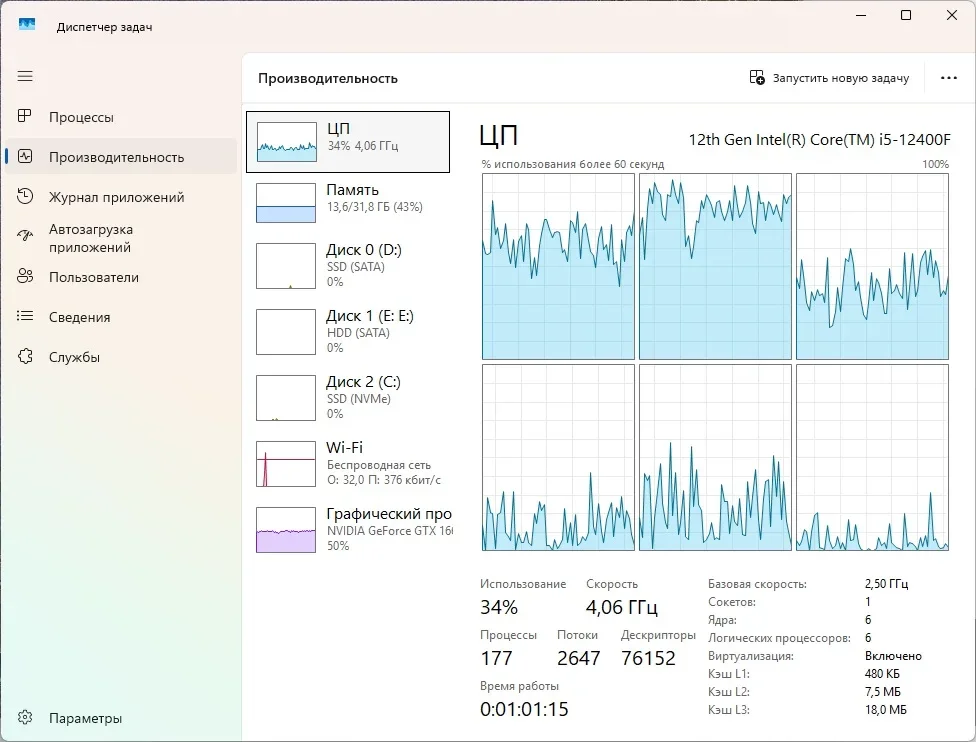Viewport: 976px width, 742px height.
Task: Maximize the Task Manager window
Action: click(906, 15)
